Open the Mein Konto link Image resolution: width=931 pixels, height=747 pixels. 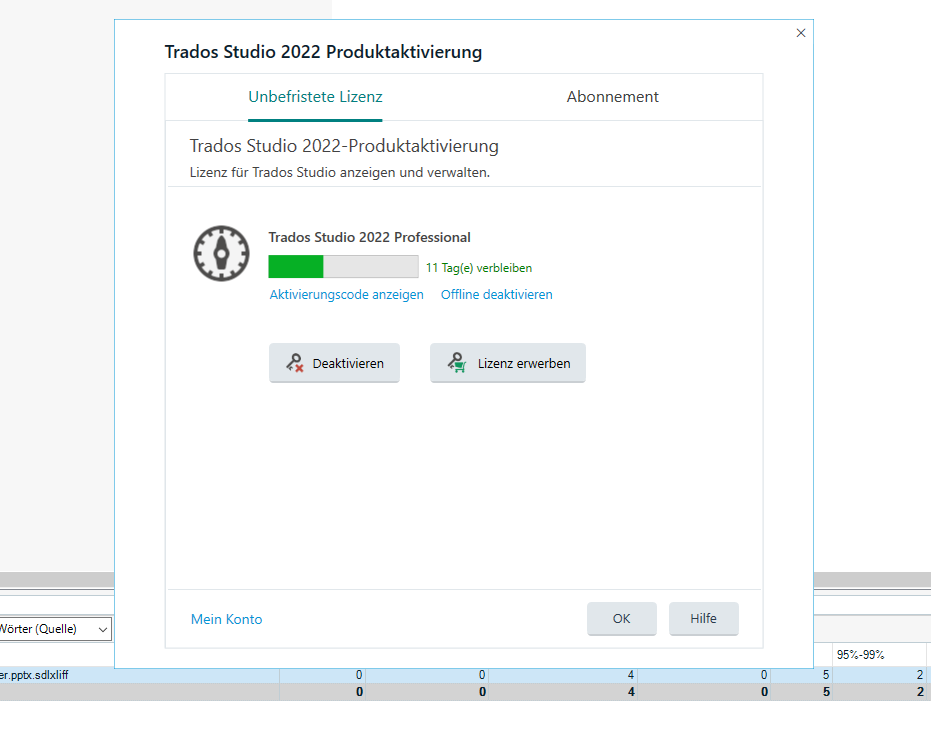226,619
